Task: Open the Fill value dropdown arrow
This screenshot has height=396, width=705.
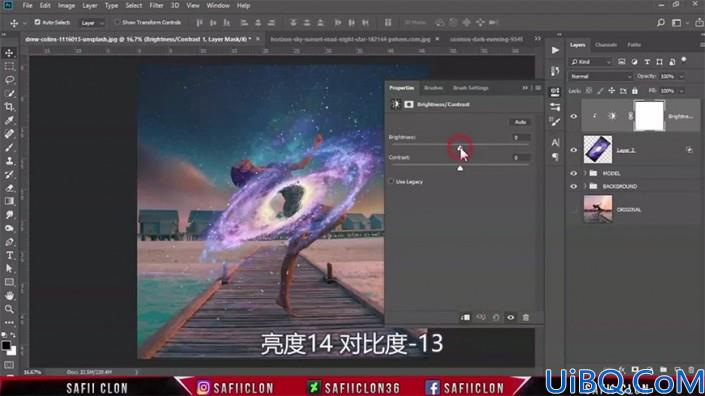Action: point(682,91)
